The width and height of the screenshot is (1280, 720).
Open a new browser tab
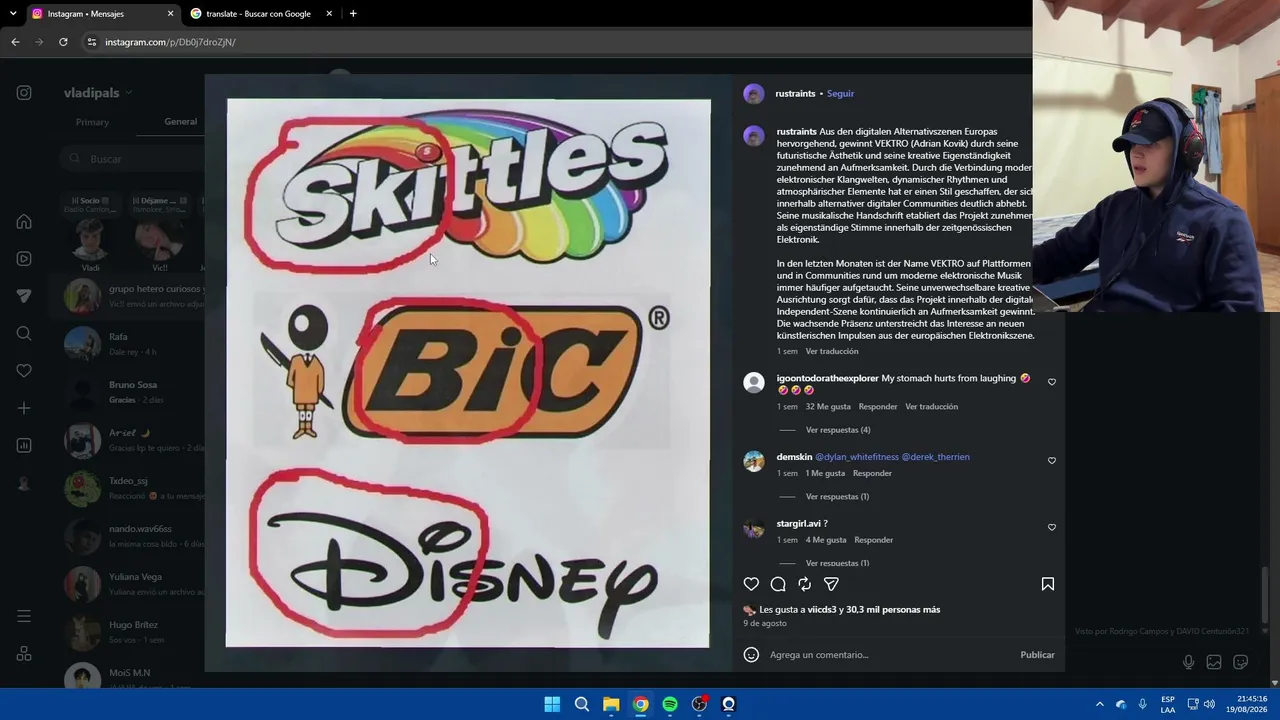pos(353,14)
